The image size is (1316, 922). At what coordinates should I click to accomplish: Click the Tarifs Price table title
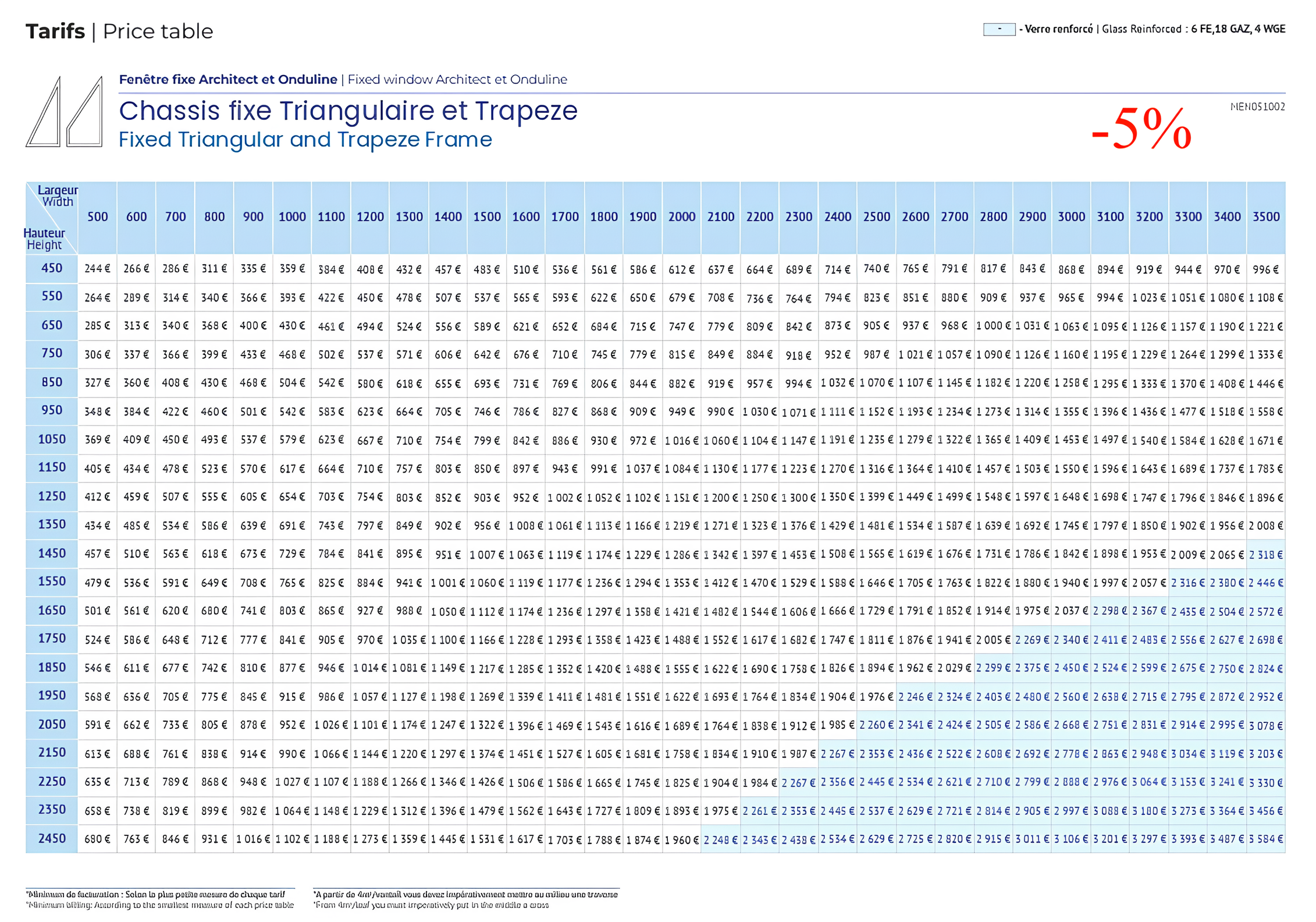[x=119, y=31]
